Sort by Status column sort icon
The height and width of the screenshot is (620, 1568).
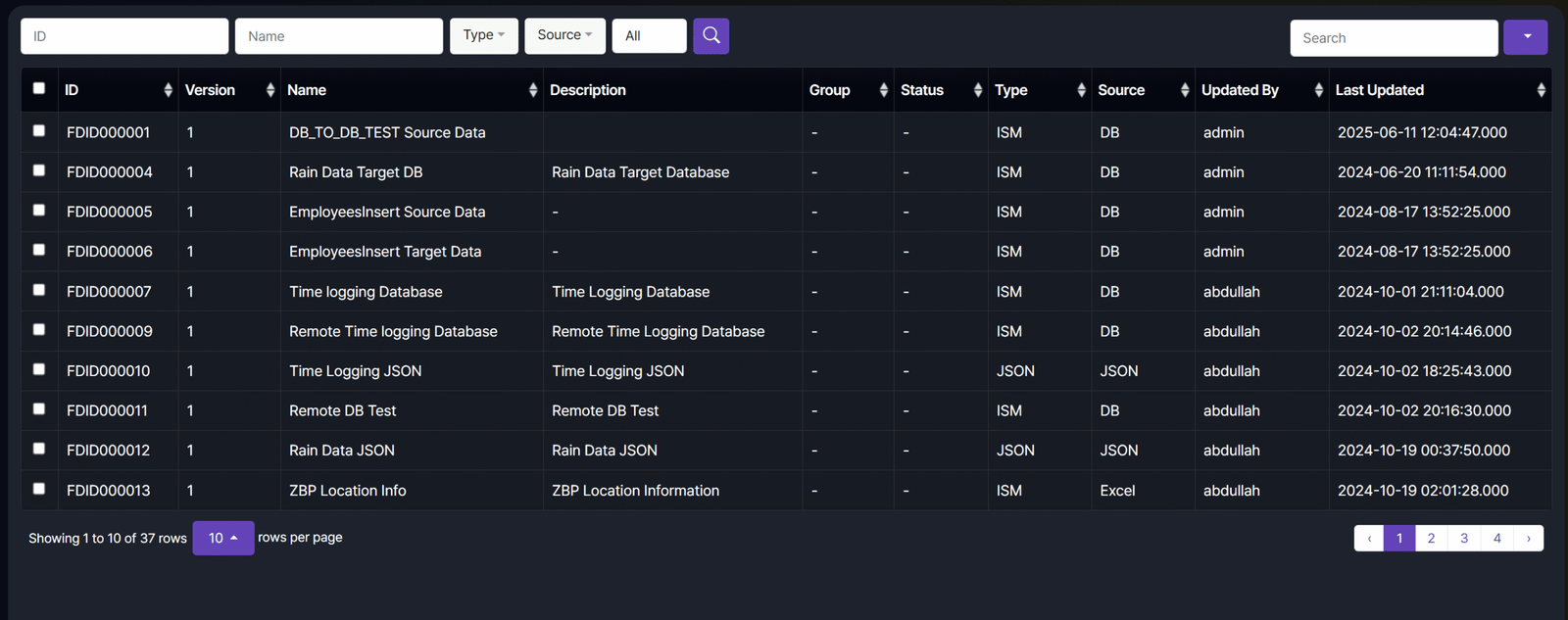pyautogui.click(x=977, y=90)
